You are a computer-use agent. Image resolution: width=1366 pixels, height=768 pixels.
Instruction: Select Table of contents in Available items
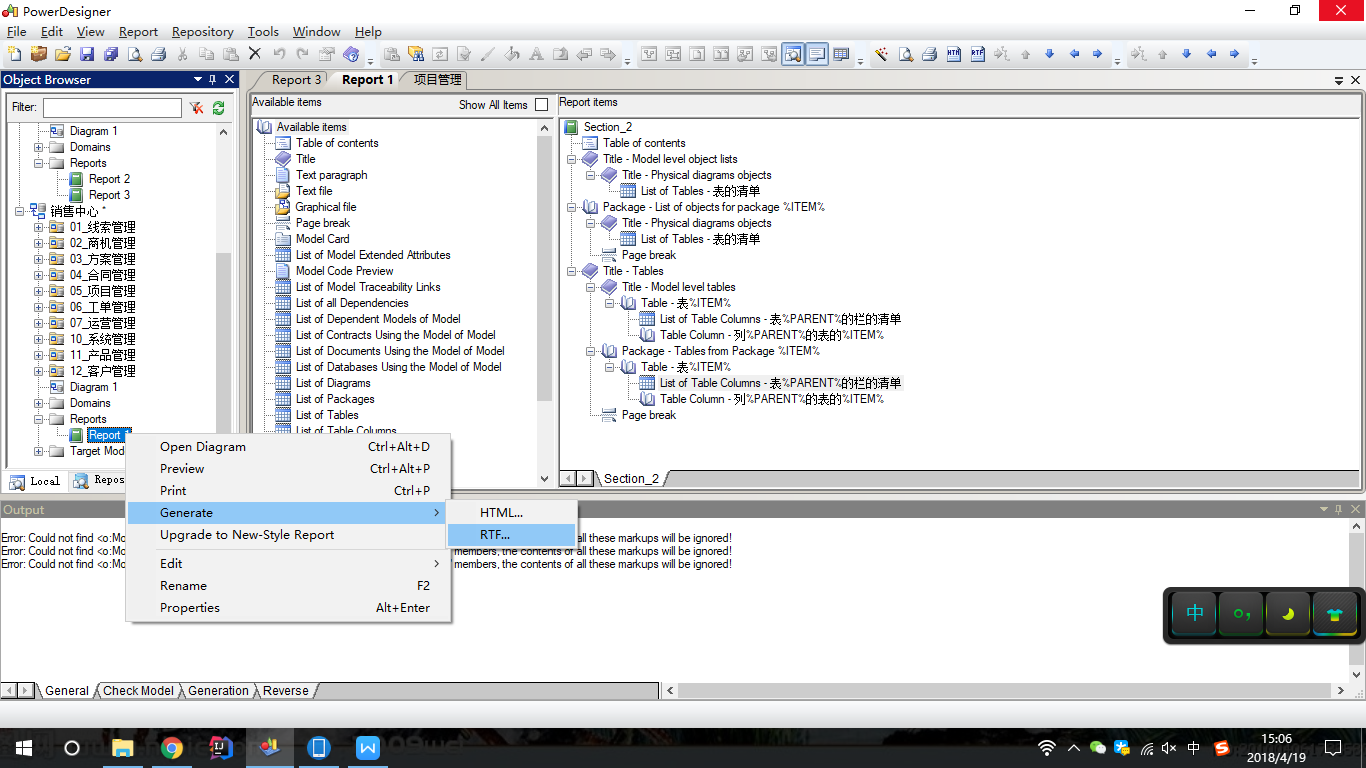click(337, 143)
